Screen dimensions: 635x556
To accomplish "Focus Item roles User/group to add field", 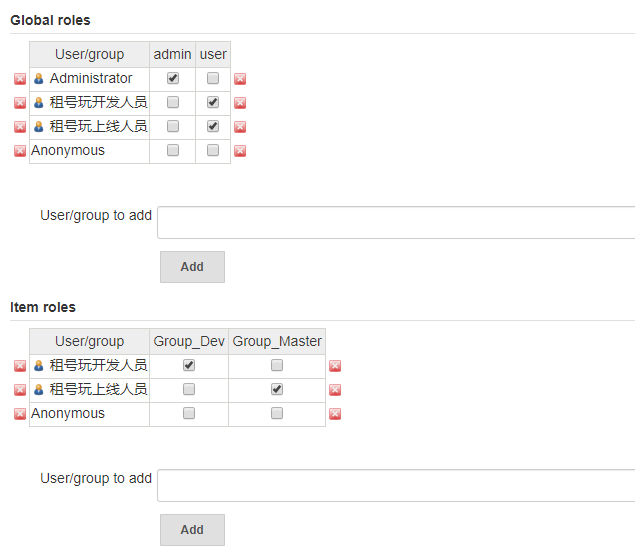I will 396,485.
